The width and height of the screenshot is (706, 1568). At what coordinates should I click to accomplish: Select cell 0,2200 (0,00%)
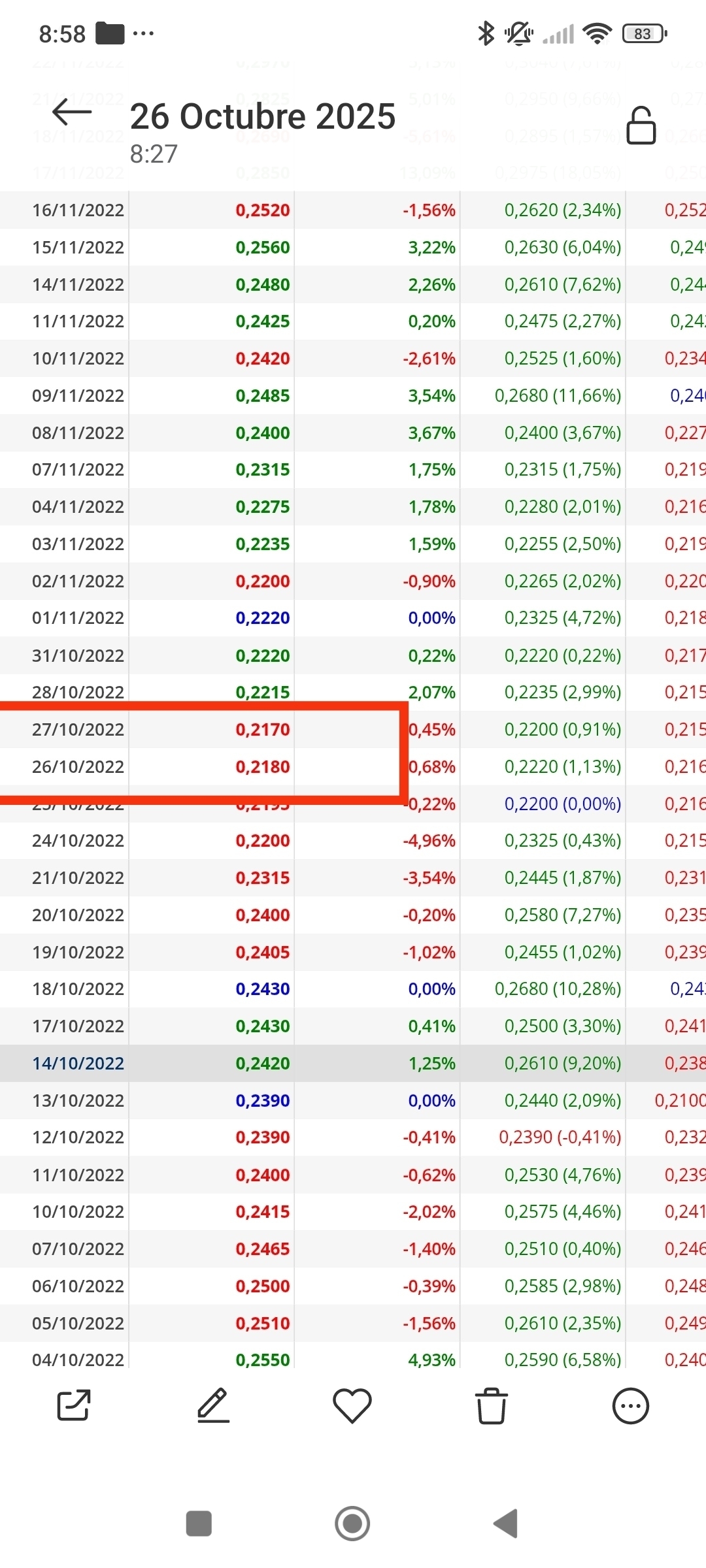(563, 804)
